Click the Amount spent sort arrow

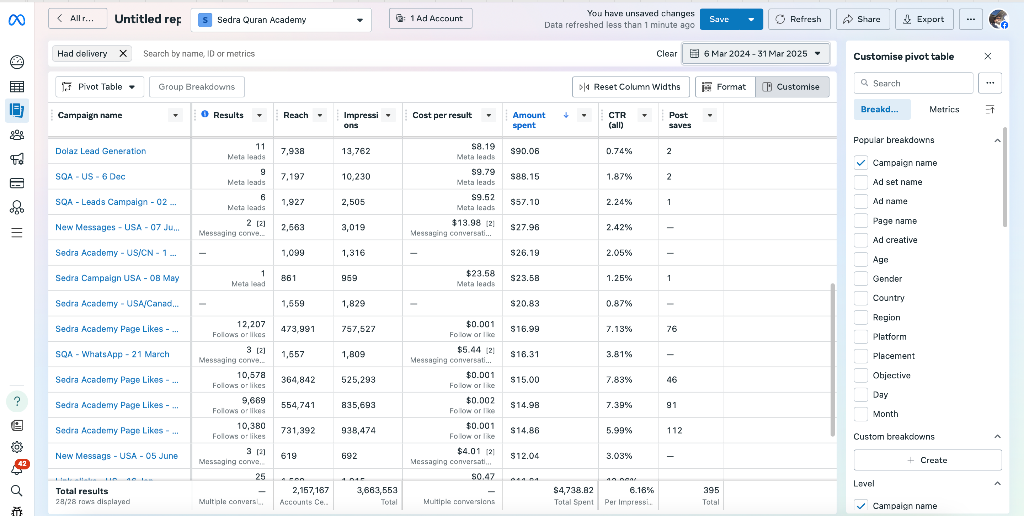(566, 115)
